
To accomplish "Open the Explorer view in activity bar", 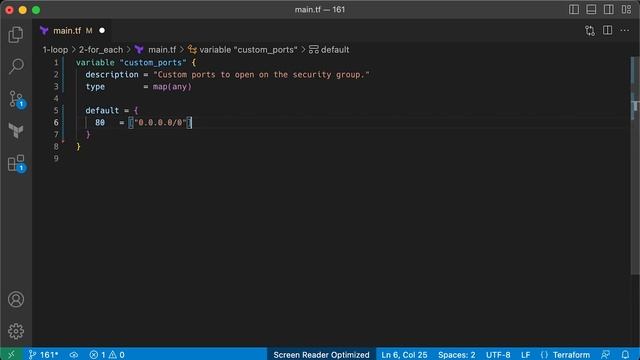I will tap(16, 34).
